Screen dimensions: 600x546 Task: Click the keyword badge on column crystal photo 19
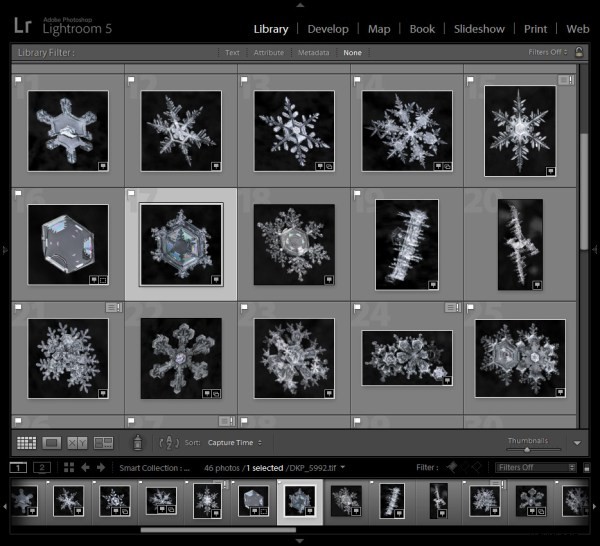coord(433,285)
